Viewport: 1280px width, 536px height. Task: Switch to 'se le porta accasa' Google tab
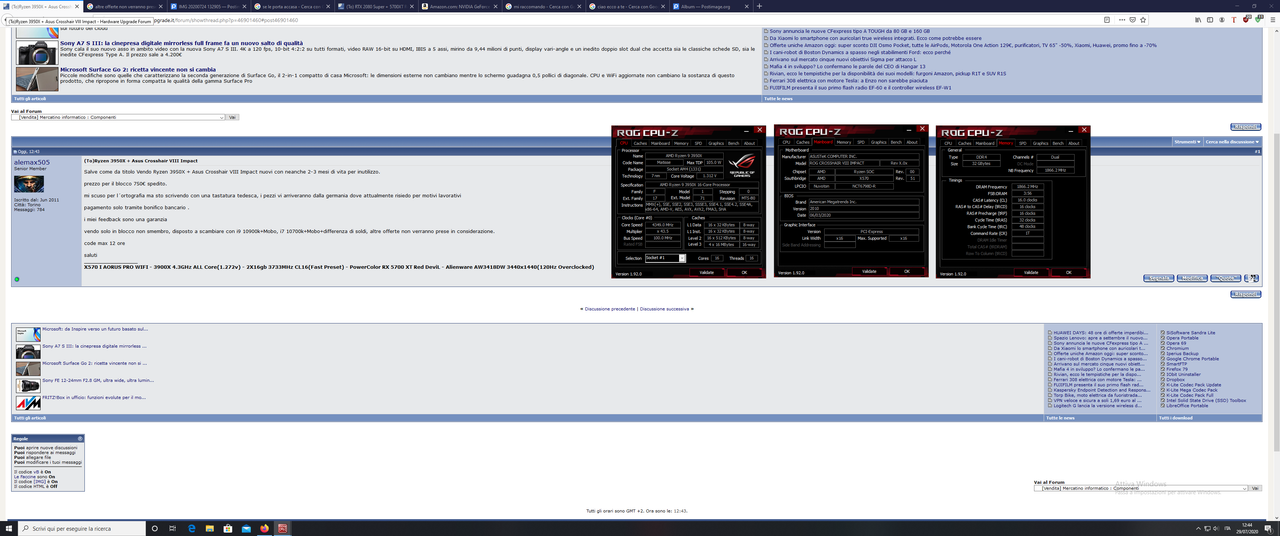(290, 7)
